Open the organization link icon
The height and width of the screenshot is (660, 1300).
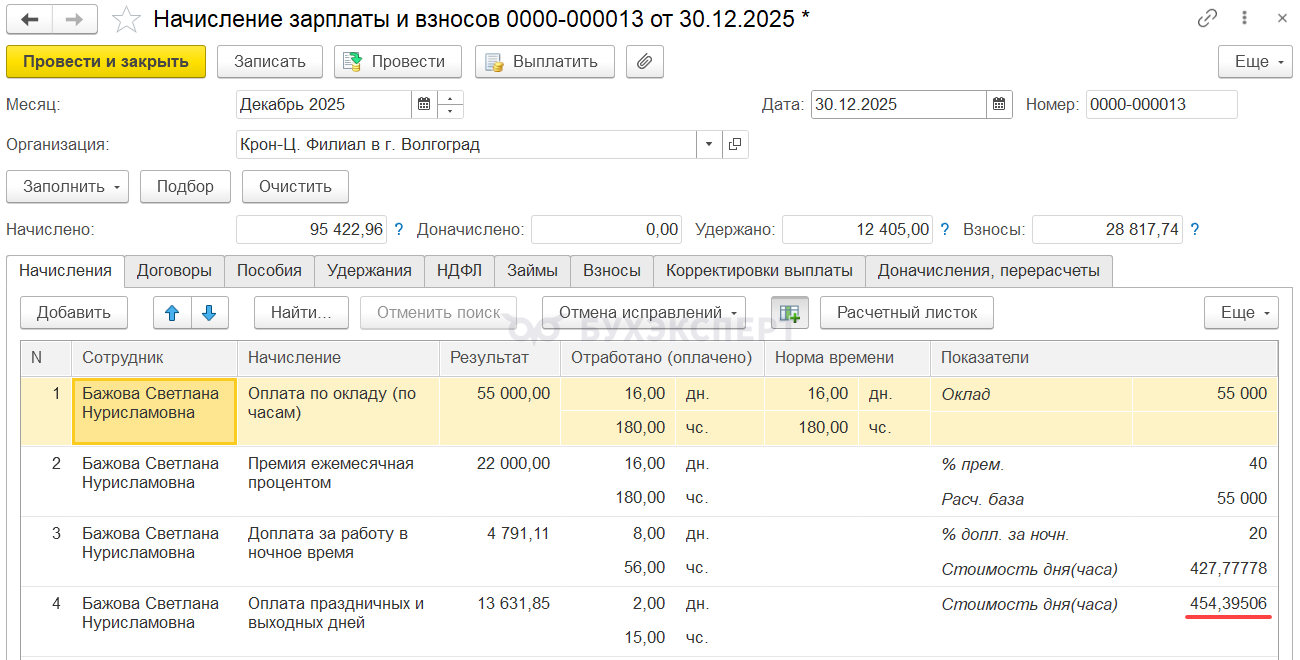tap(735, 145)
